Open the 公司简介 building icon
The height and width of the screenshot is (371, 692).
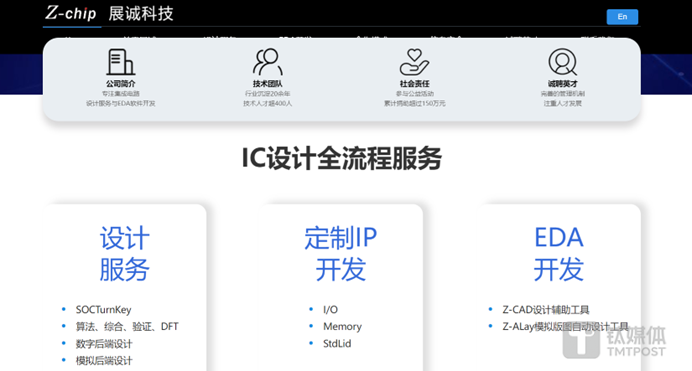[x=120, y=62]
